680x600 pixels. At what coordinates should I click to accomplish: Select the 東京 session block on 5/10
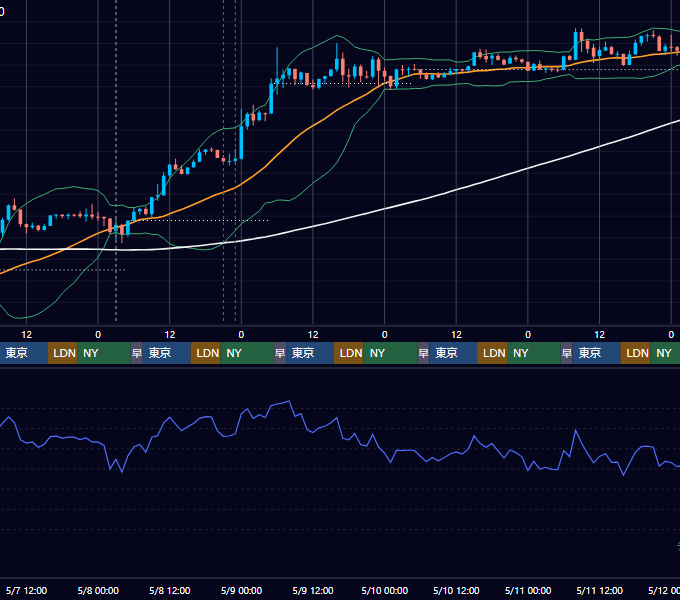(453, 353)
